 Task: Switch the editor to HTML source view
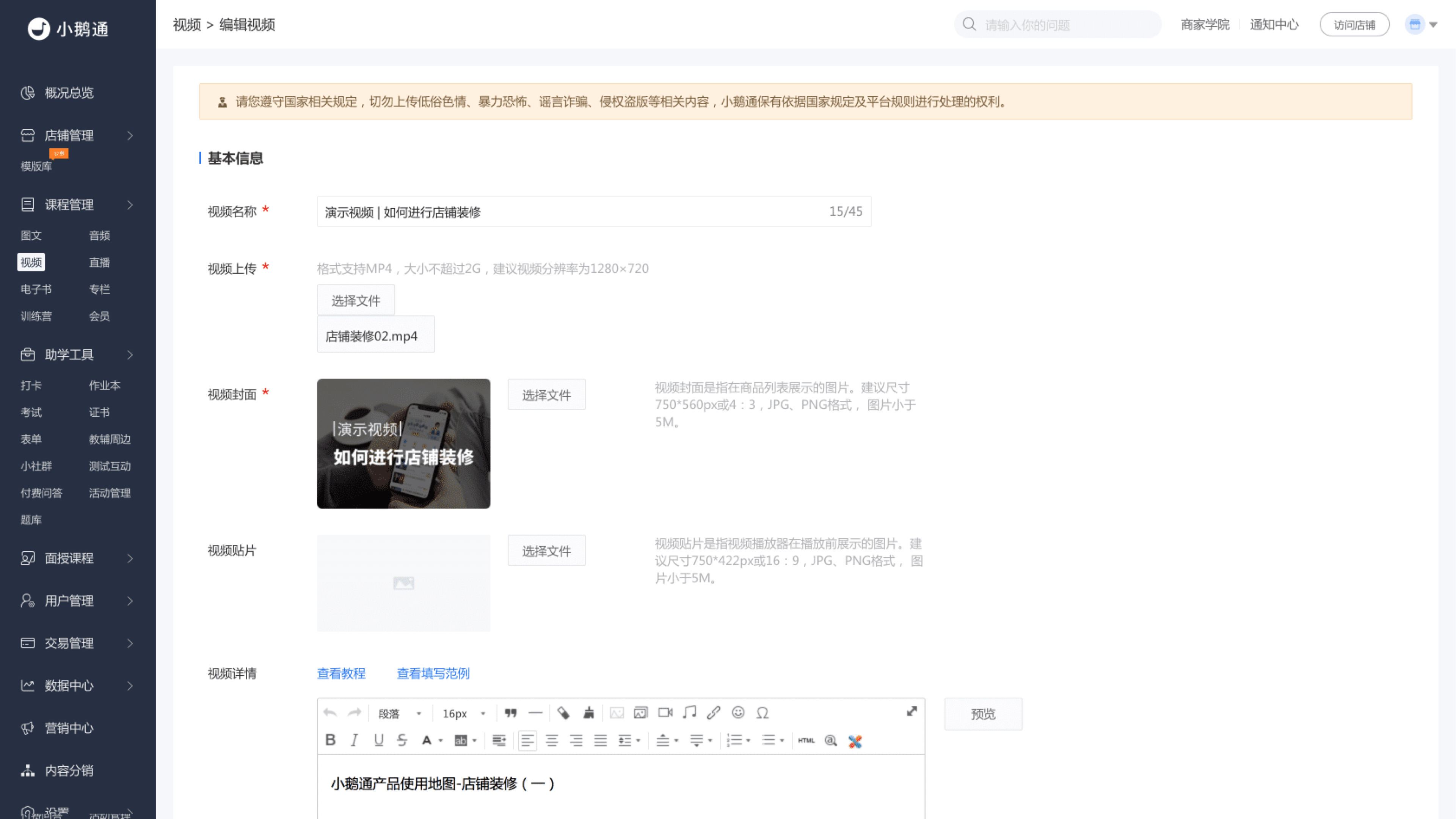(x=807, y=741)
